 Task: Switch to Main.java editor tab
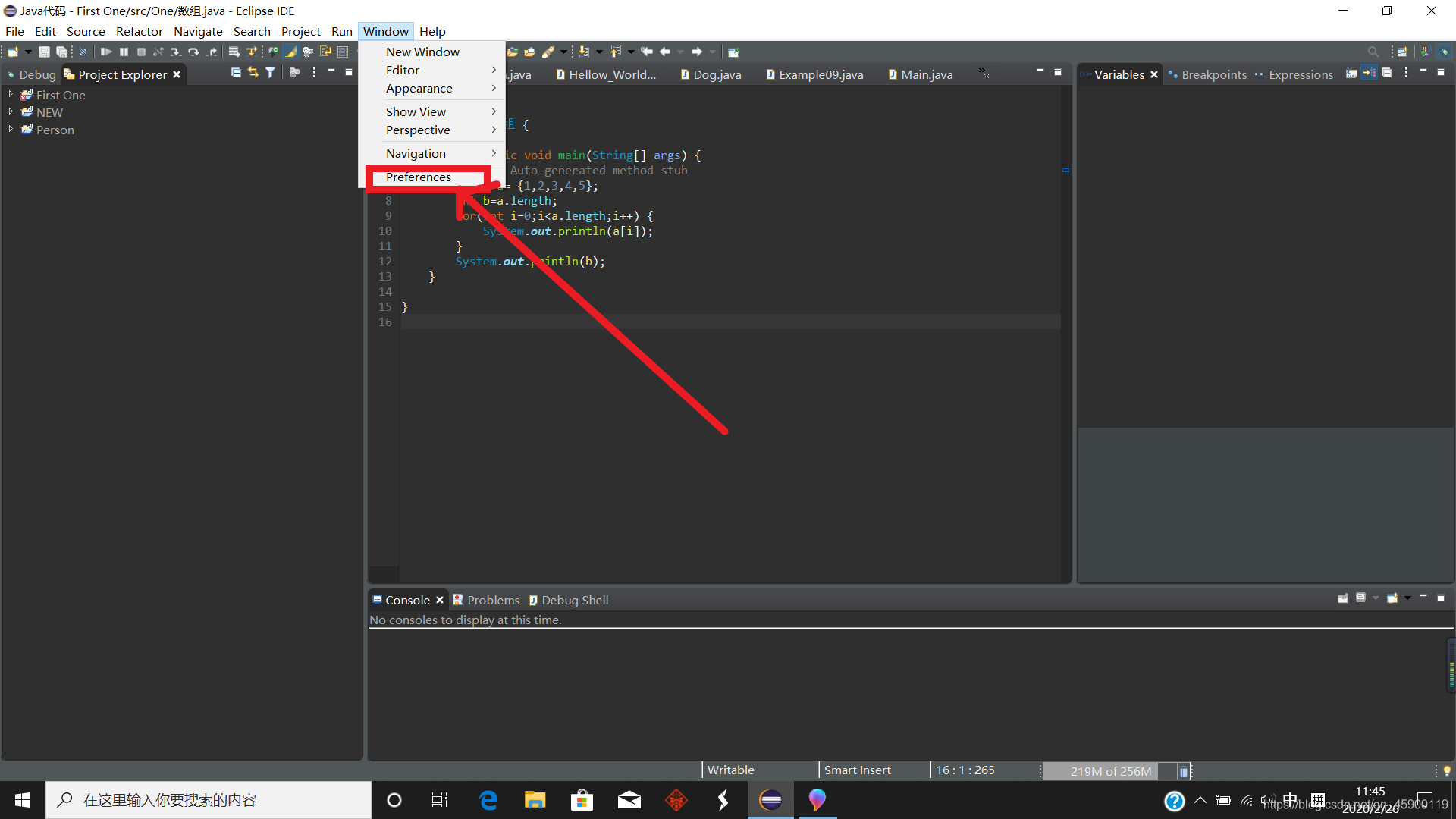(x=920, y=74)
